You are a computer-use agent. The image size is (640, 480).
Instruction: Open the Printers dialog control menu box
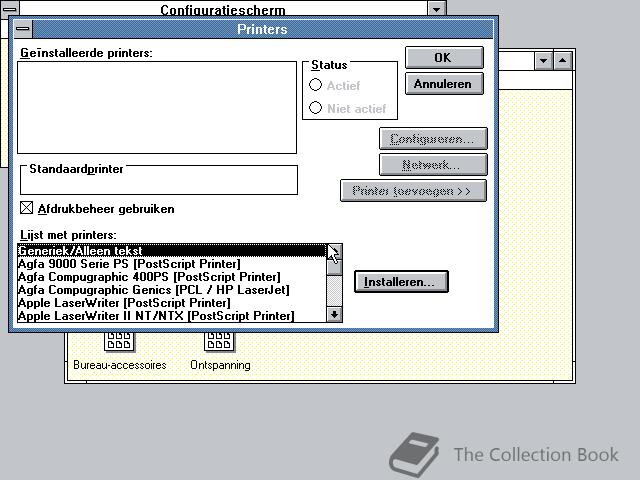pos(23,29)
